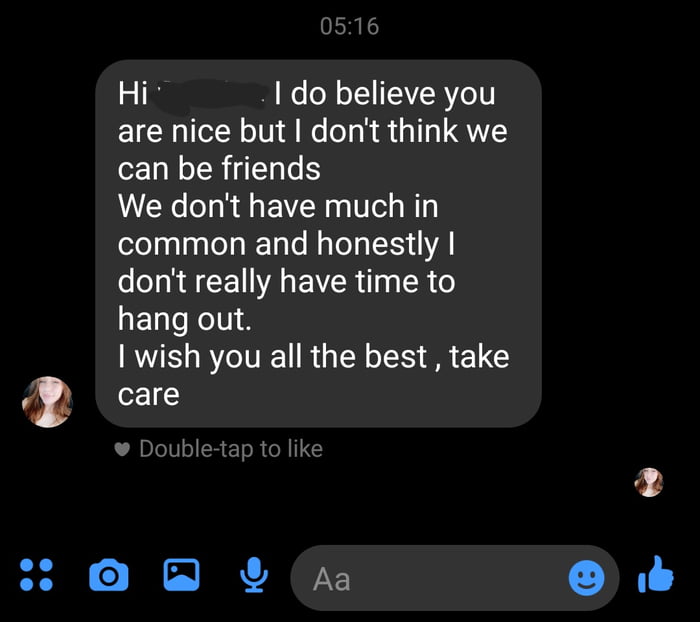Select the "can be friends" message line
Image resolution: width=700 pixels, height=622 pixels.
[x=219, y=168]
